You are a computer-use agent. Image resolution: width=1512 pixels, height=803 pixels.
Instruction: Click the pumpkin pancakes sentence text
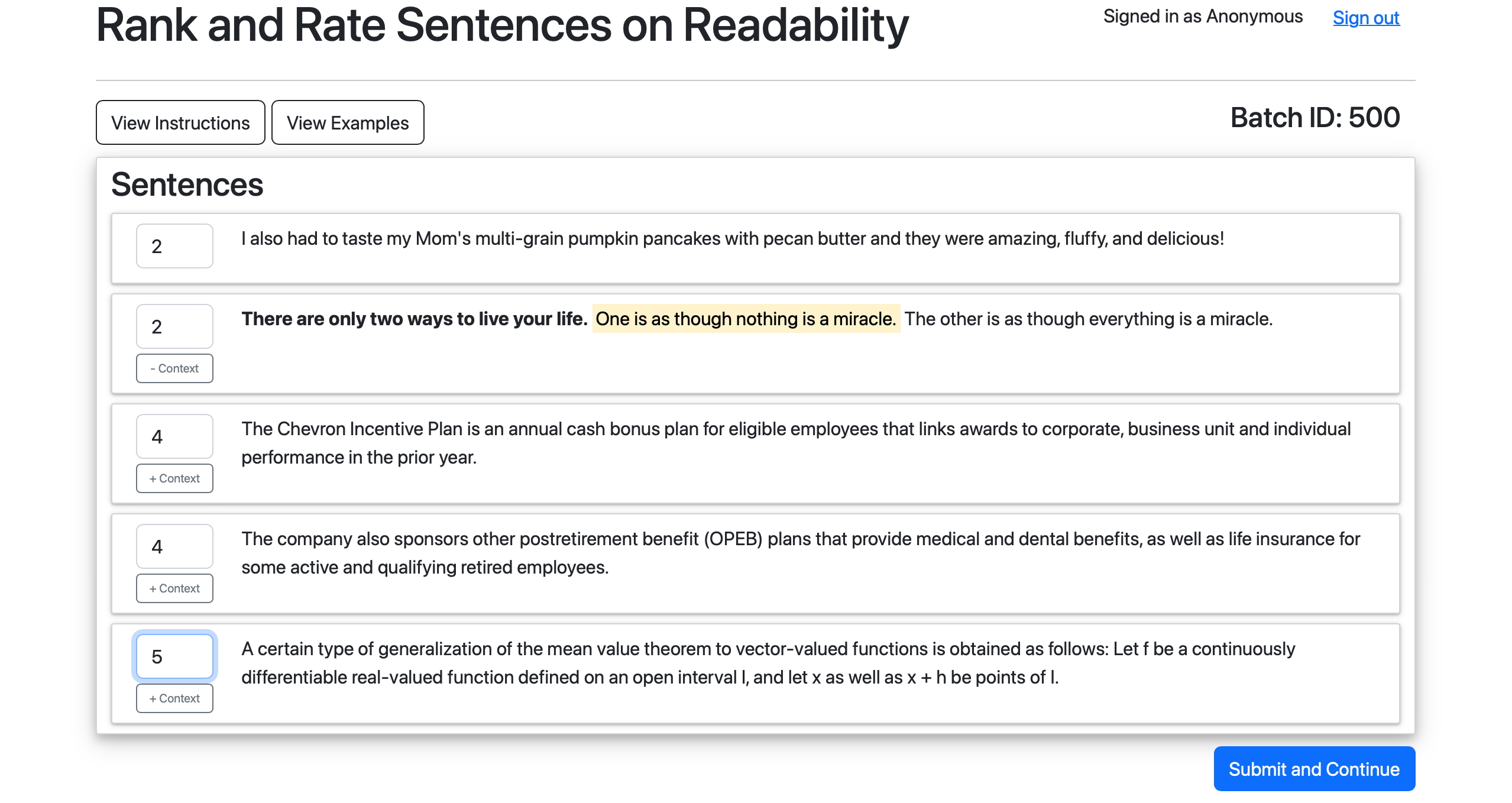732,238
